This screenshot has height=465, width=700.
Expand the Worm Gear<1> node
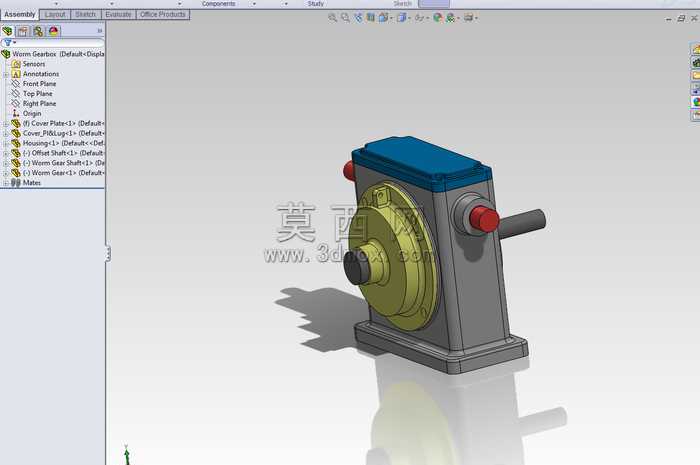[6, 173]
